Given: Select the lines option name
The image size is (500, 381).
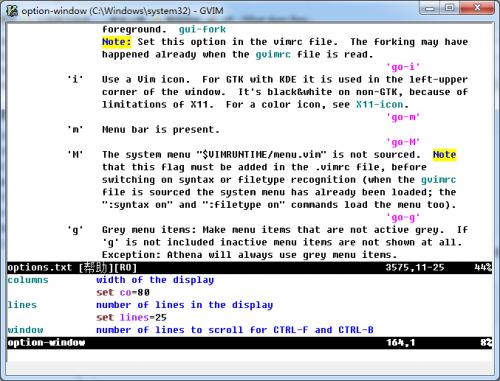Looking at the screenshot, I should (x=22, y=305).
